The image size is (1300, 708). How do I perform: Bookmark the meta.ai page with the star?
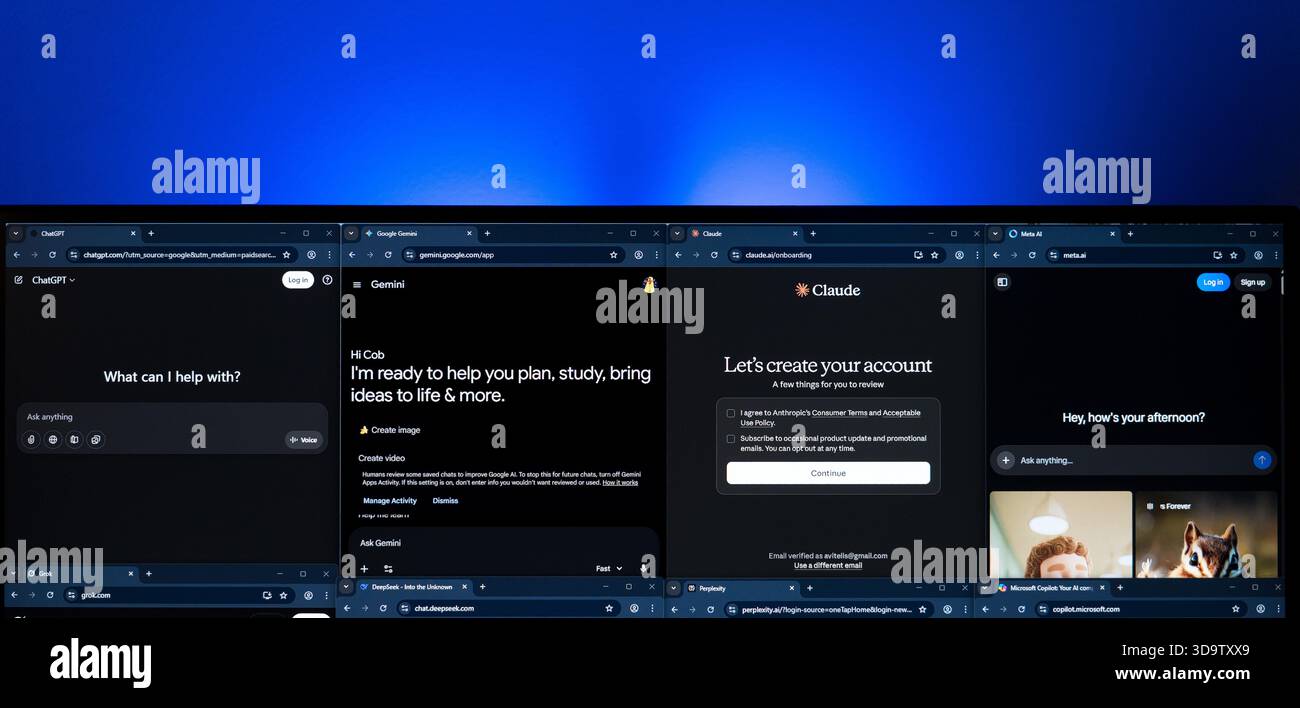[1234, 255]
